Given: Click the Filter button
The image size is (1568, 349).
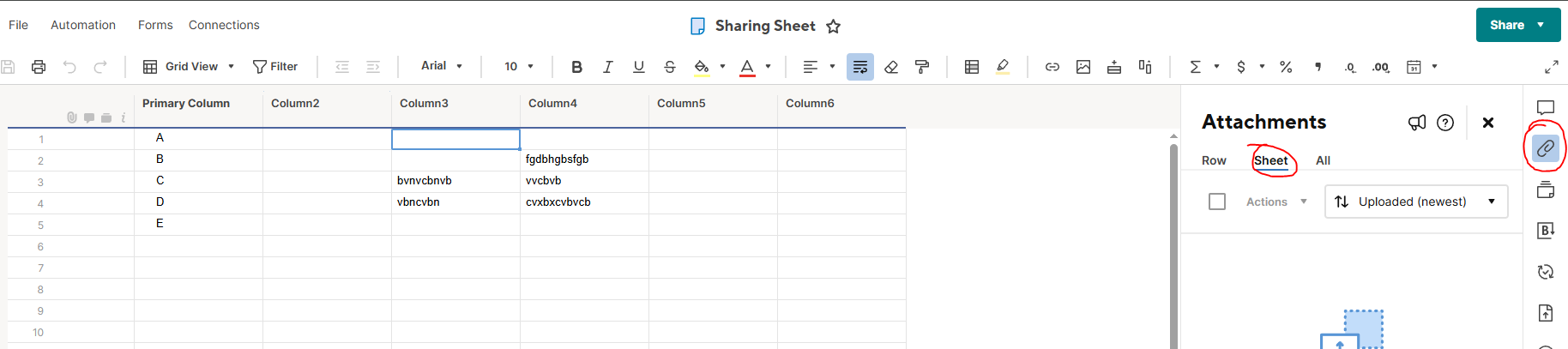Looking at the screenshot, I should (275, 67).
